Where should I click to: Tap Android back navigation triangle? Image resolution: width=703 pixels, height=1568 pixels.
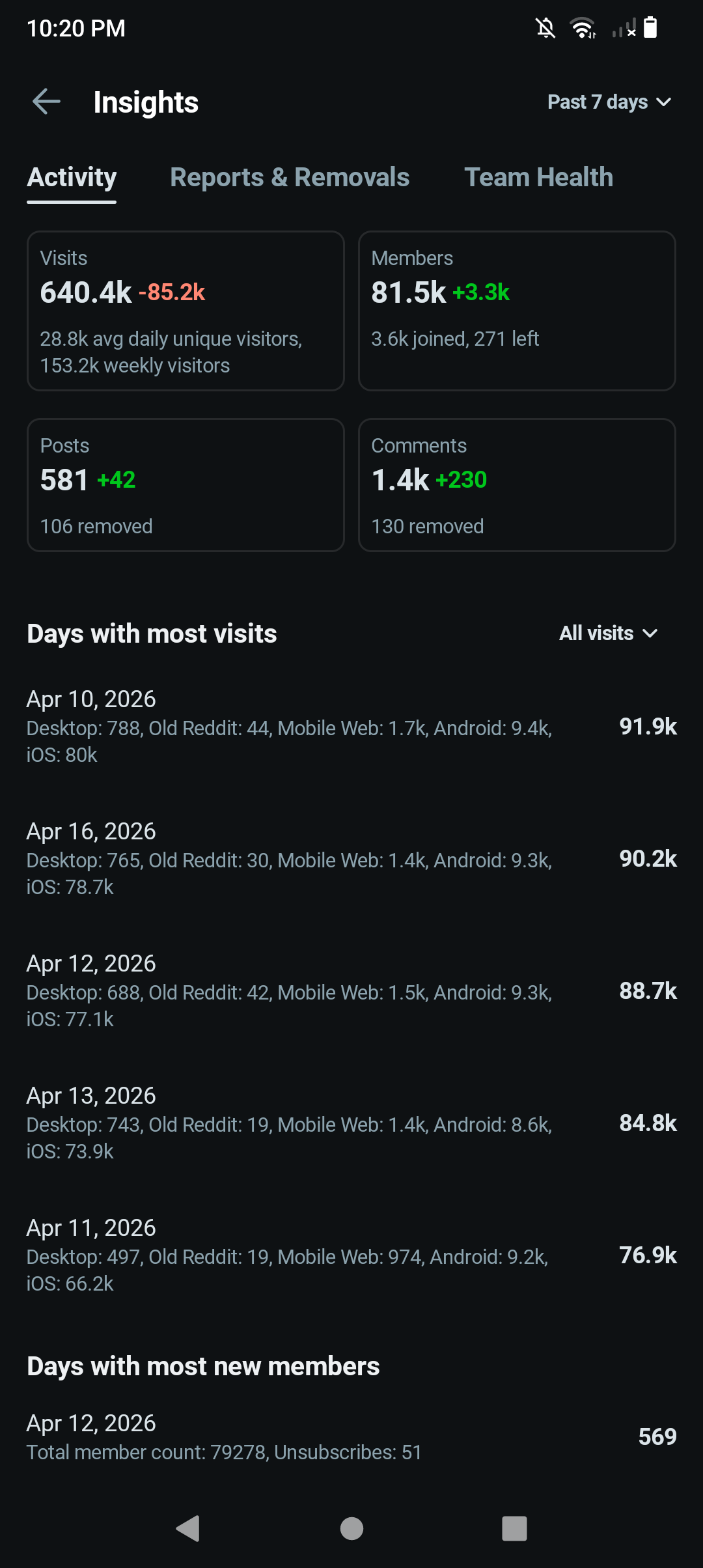pyautogui.click(x=188, y=1528)
